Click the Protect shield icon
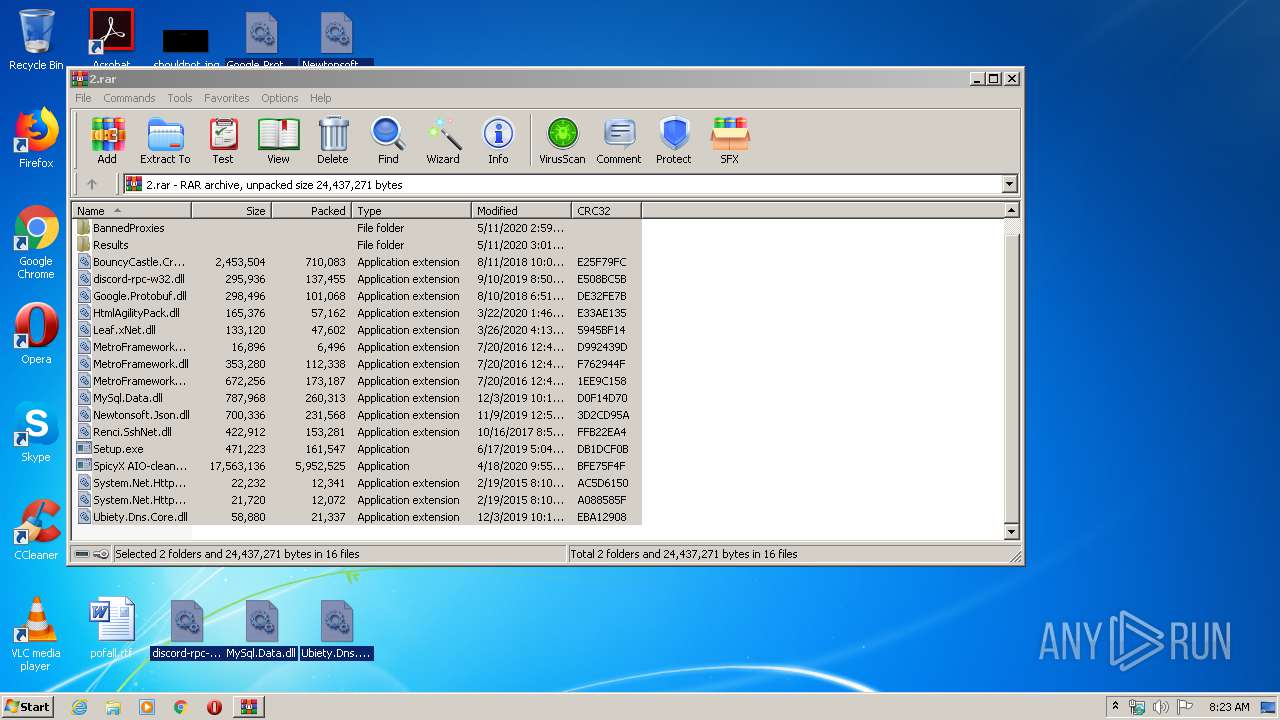Image resolution: width=1280 pixels, height=720 pixels. point(674,141)
